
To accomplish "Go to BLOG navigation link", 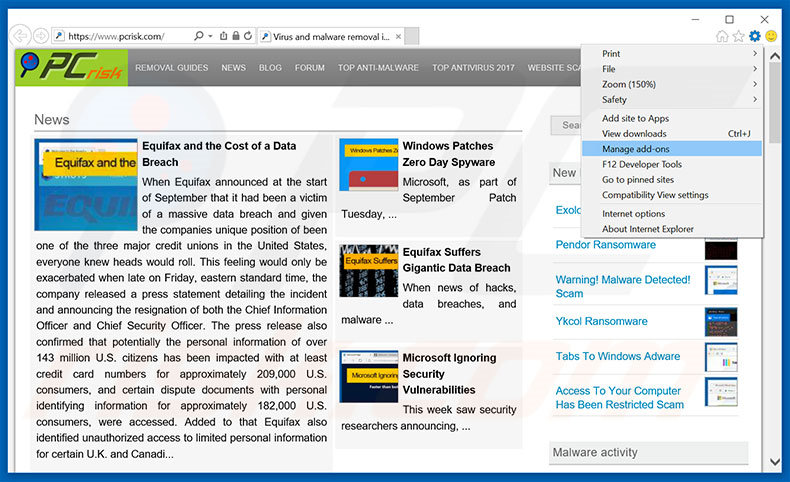I will click(270, 67).
